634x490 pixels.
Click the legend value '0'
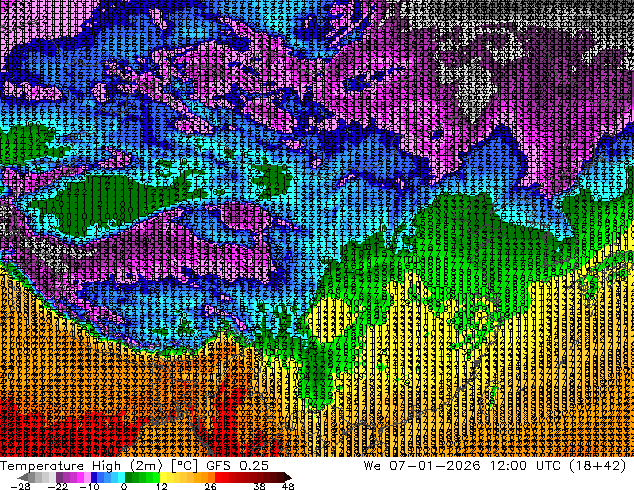point(124,486)
